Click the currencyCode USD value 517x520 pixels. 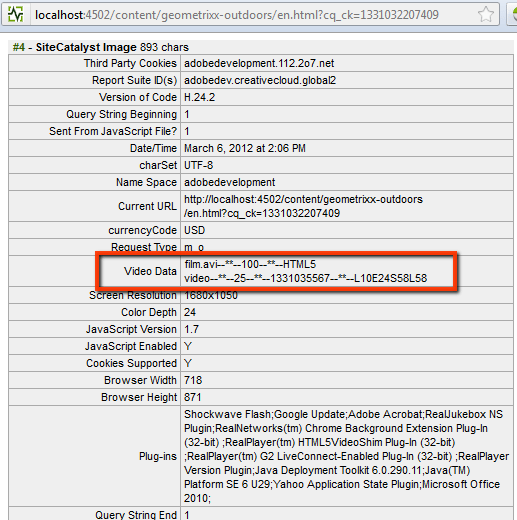tap(194, 230)
